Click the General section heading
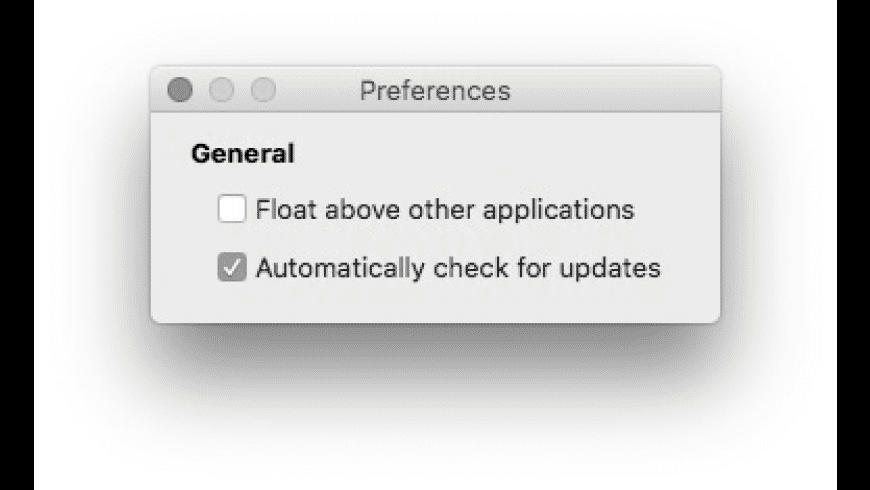This screenshot has height=490, width=870. [243, 154]
